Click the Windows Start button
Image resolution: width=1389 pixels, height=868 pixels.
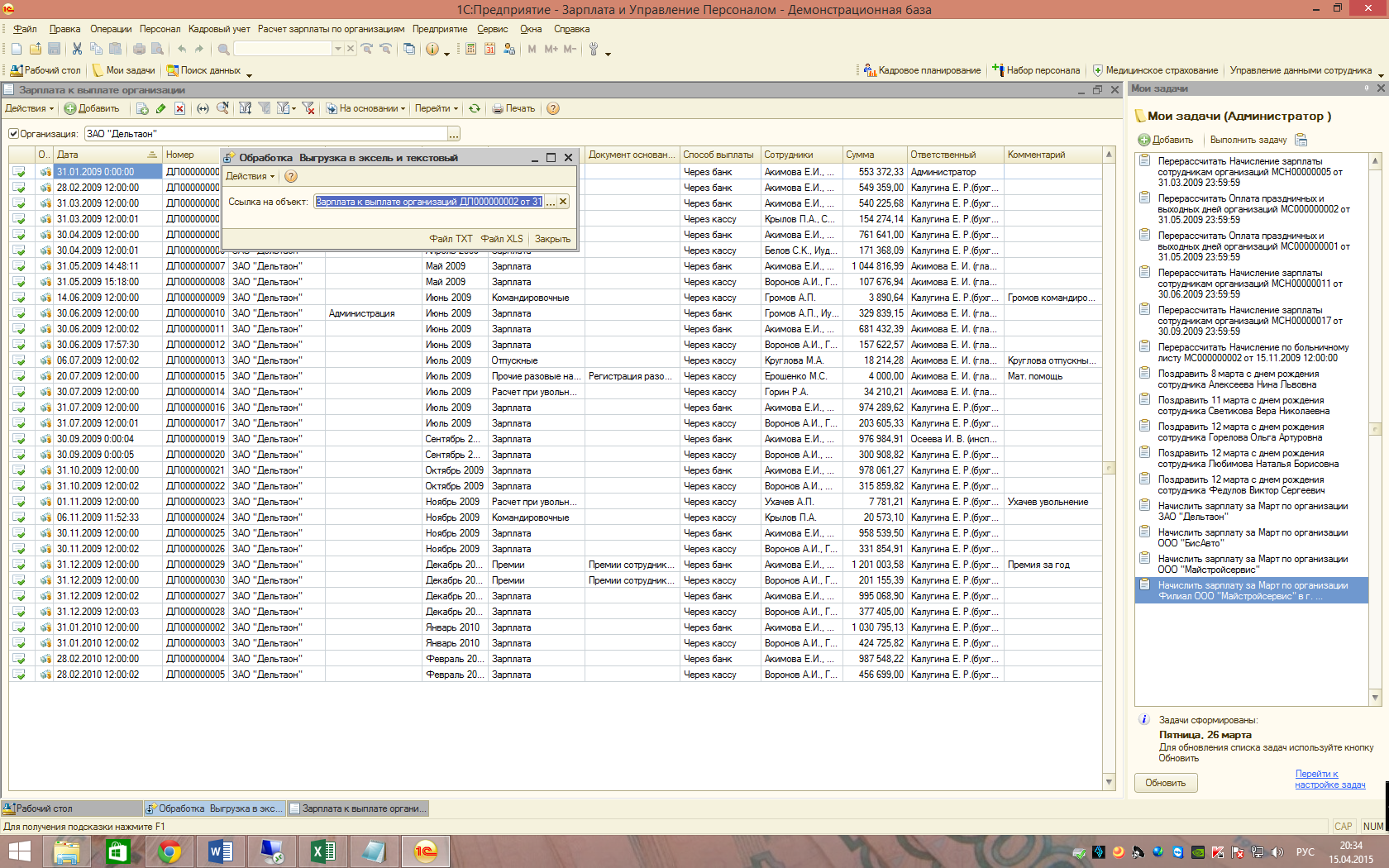19,851
